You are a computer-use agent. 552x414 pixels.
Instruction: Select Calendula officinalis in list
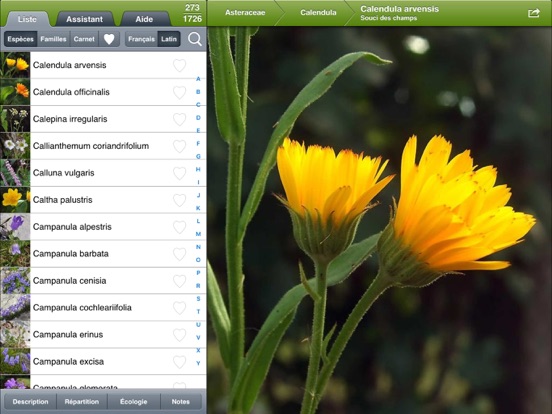(x=103, y=92)
